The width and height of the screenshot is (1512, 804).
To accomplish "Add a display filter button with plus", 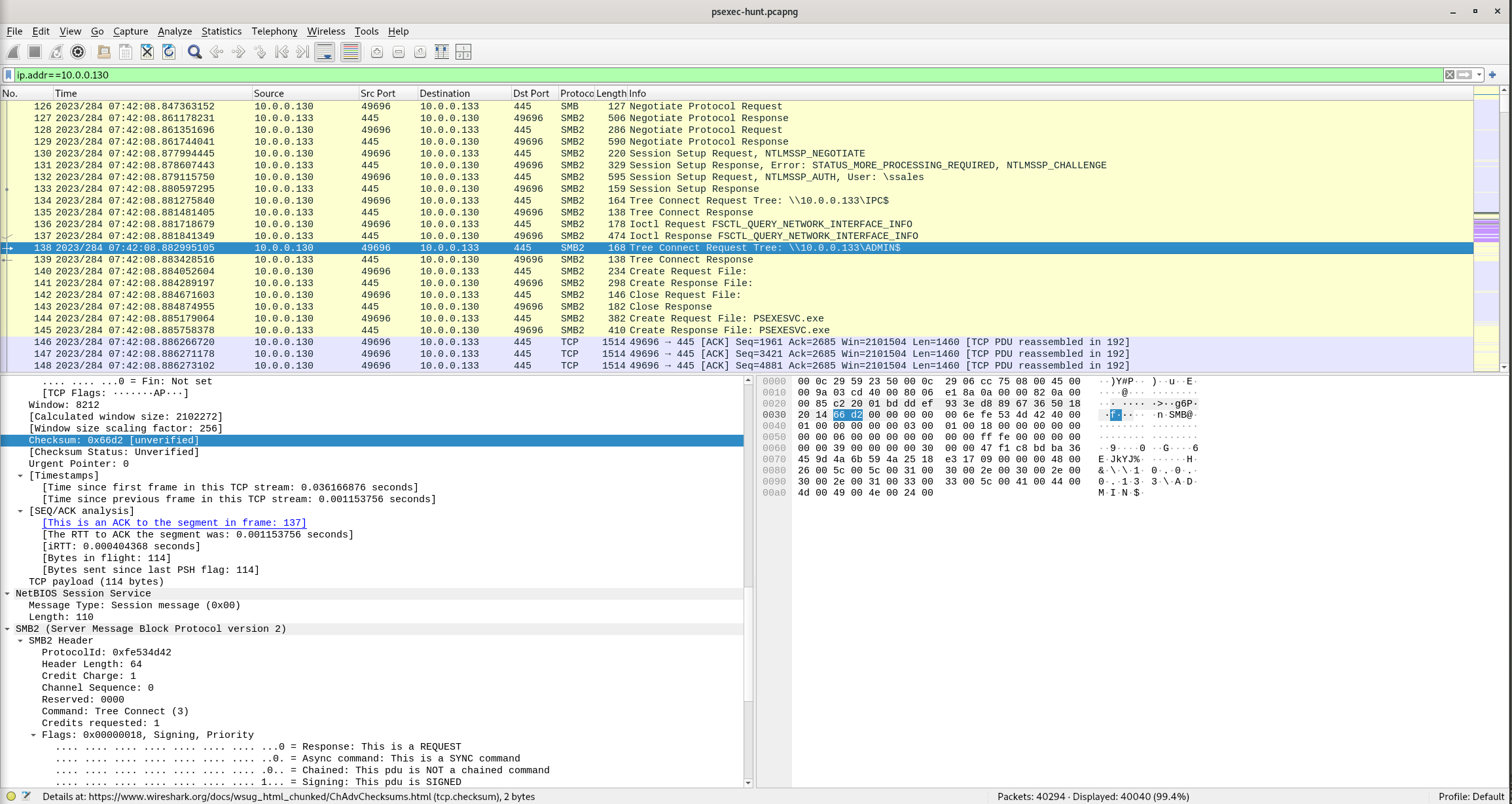I will pos(1492,75).
